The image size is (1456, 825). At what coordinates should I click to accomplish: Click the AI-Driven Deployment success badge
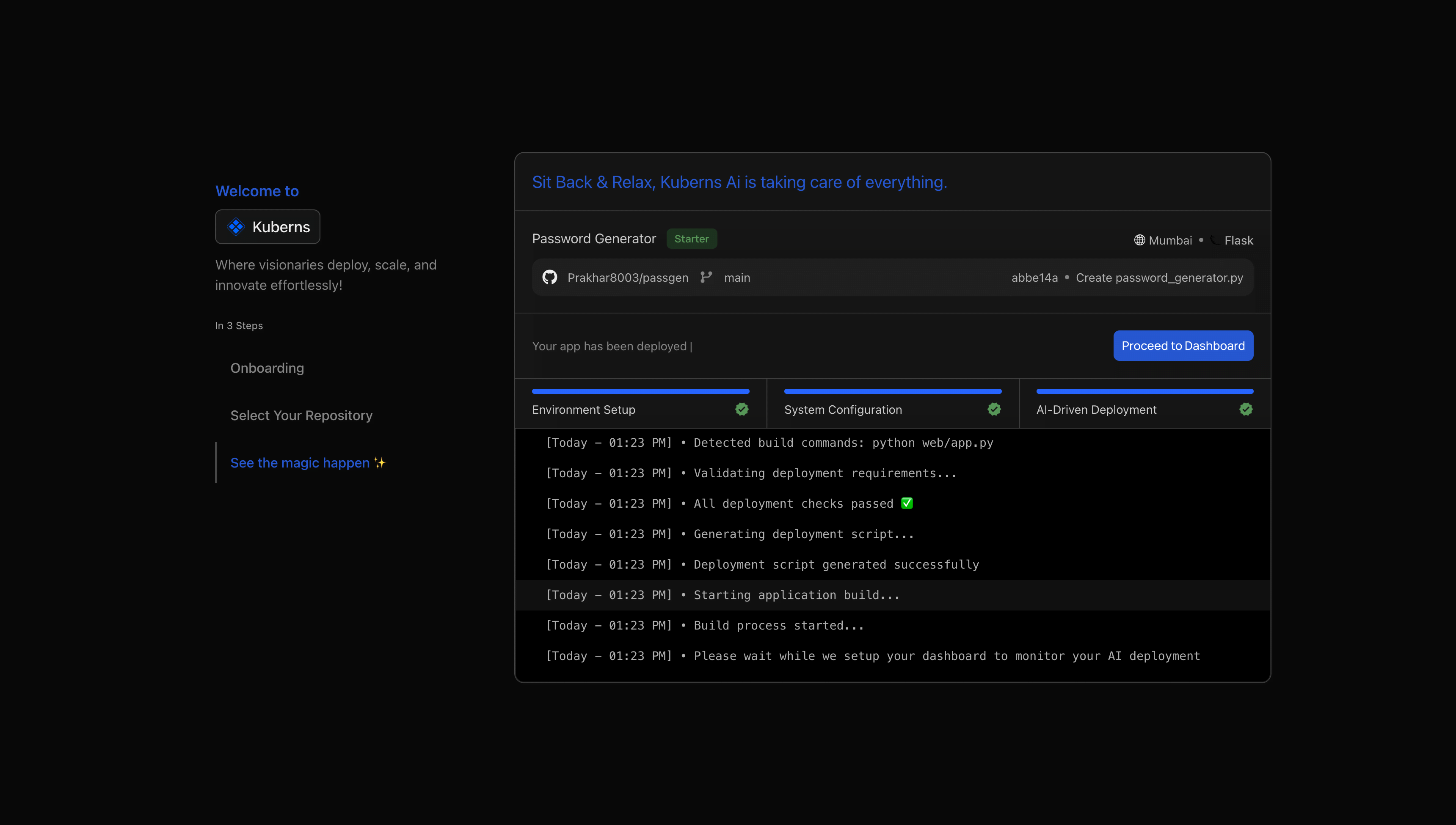point(1246,409)
